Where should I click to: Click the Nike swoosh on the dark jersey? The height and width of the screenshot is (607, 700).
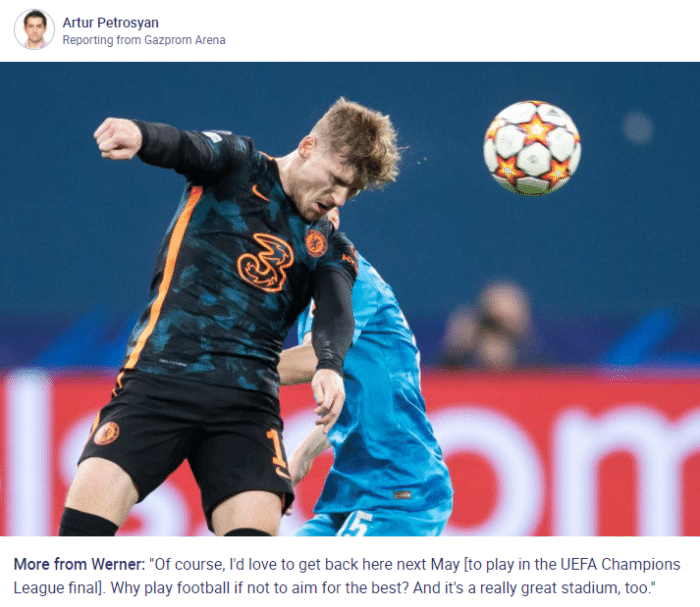tap(259, 194)
